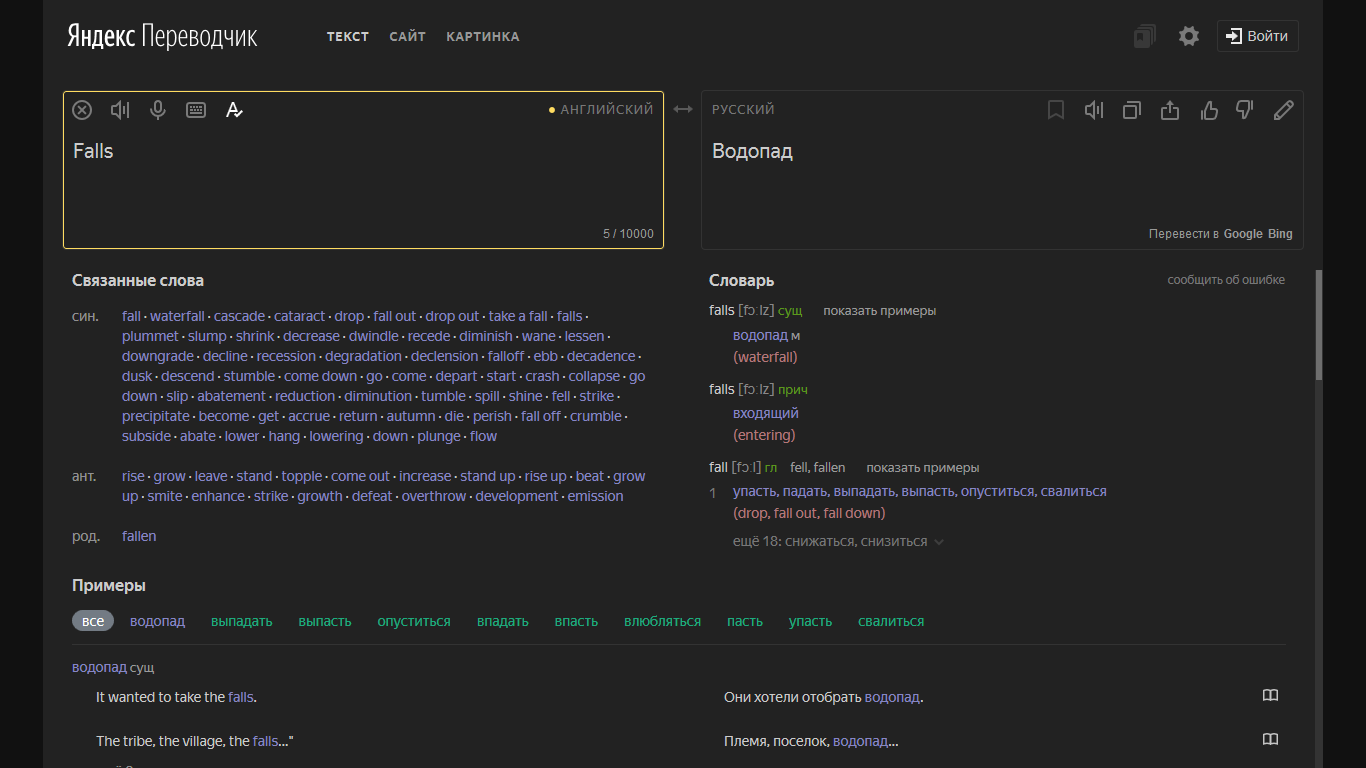The image size is (1366, 768).
Task: Click the Войти login button
Action: tap(1258, 36)
